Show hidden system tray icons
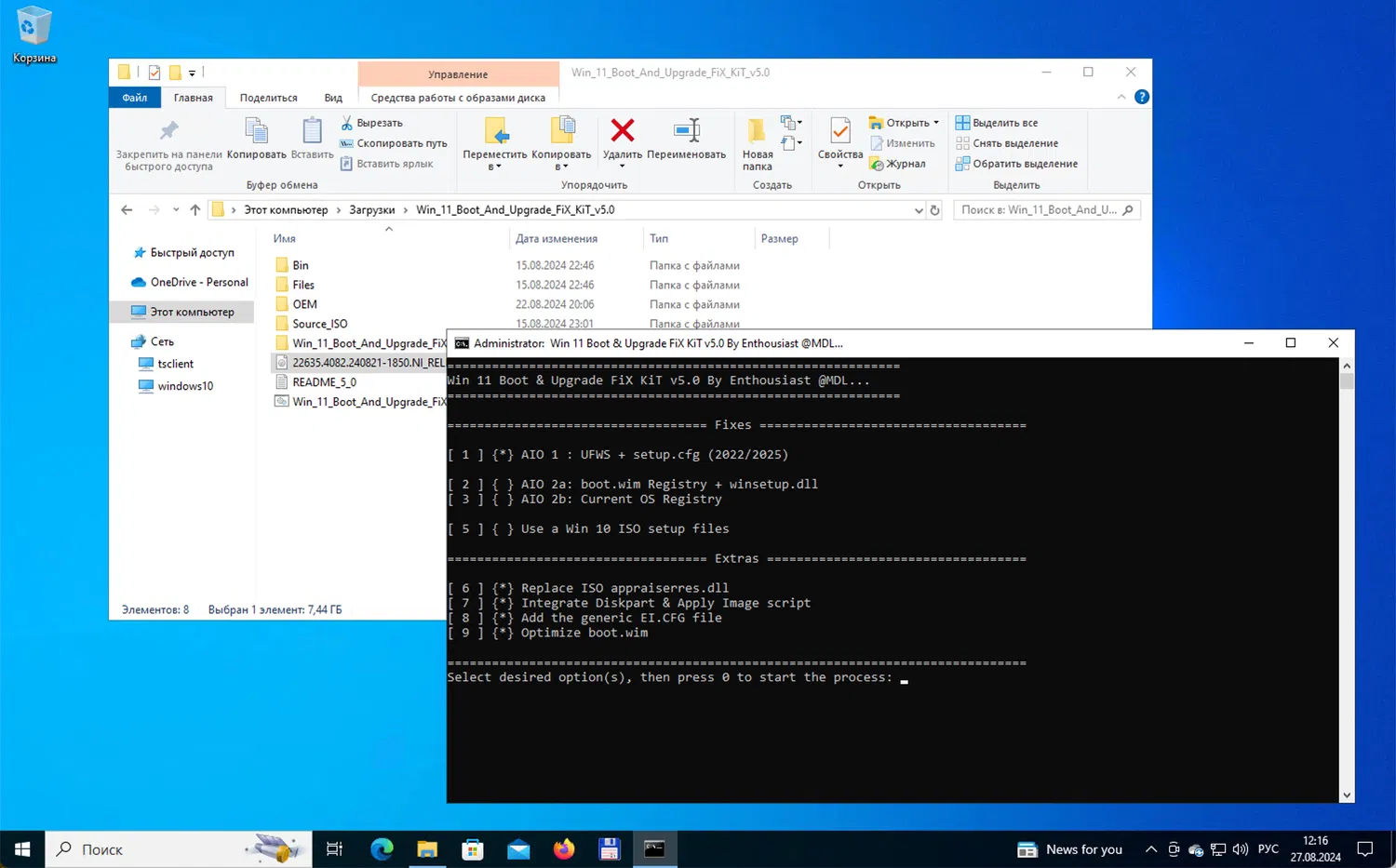Image resolution: width=1396 pixels, height=868 pixels. point(1151,849)
